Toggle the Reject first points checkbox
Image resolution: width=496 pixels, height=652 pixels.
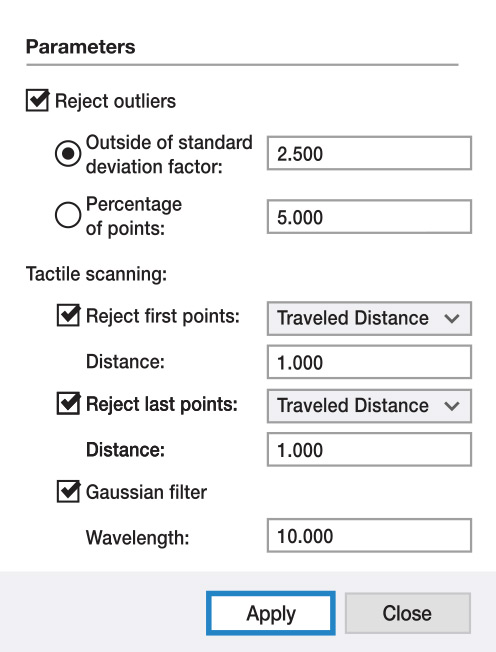point(68,316)
